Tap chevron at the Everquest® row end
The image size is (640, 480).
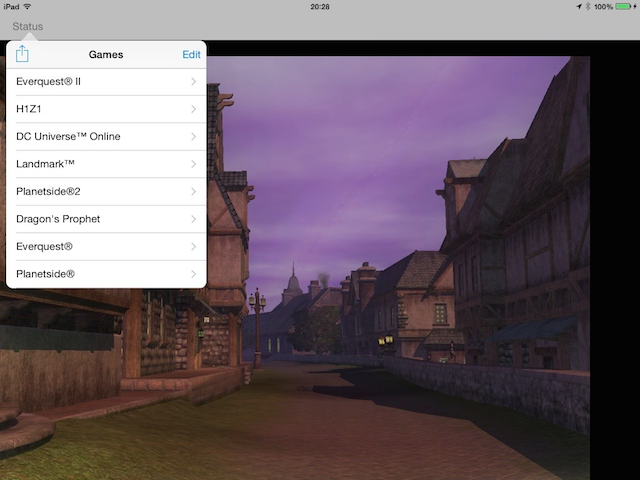[x=193, y=247]
